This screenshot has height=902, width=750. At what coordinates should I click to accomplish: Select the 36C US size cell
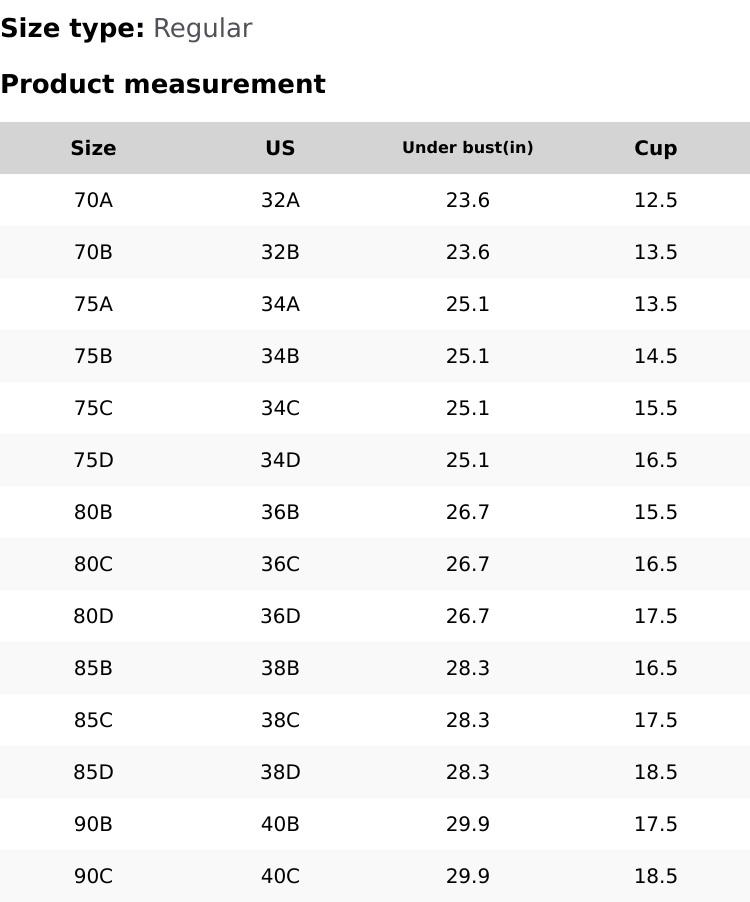tap(280, 564)
